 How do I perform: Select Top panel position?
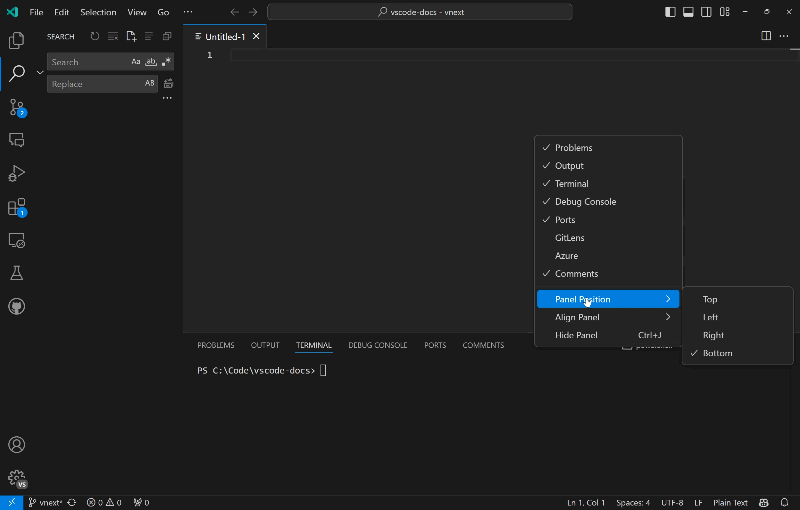(x=710, y=299)
